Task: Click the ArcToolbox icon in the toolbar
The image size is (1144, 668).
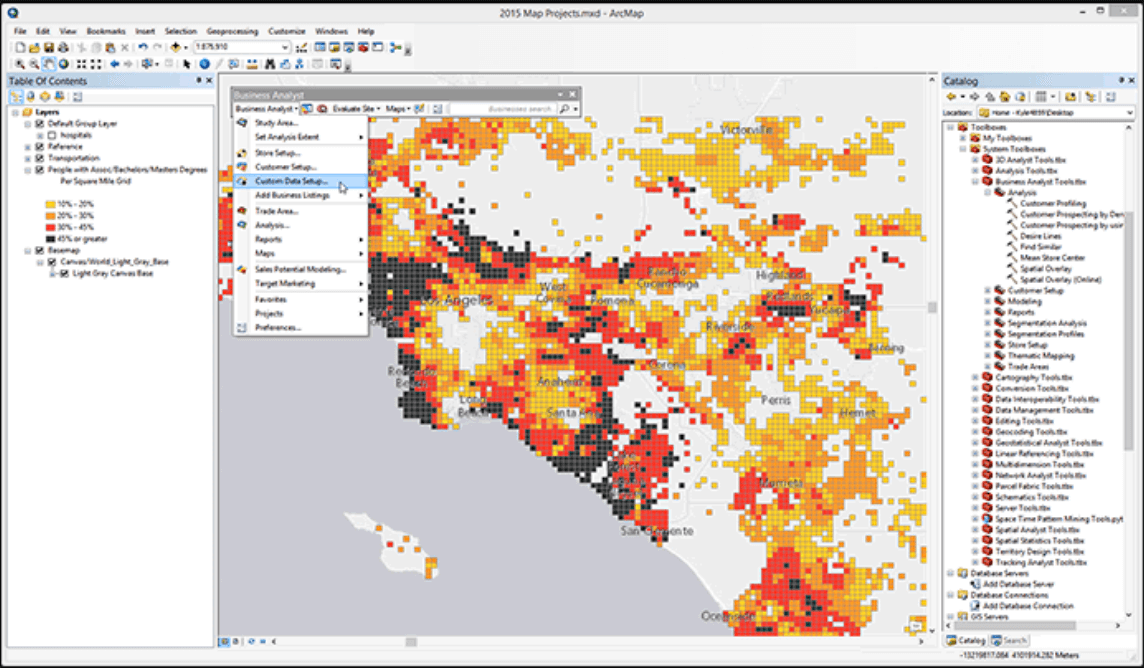Action: 362,46
